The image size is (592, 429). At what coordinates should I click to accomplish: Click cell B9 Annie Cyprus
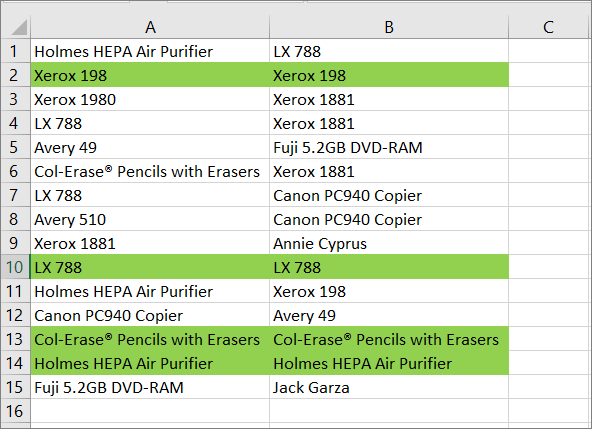click(x=389, y=243)
